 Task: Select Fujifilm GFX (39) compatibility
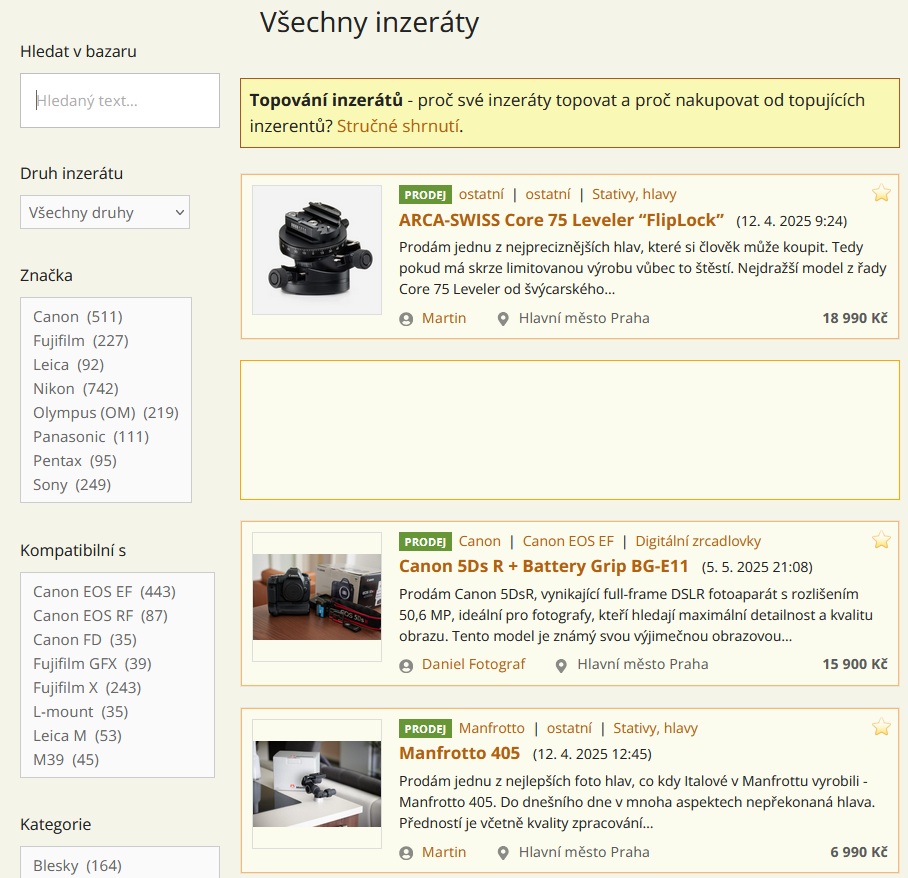coord(92,664)
